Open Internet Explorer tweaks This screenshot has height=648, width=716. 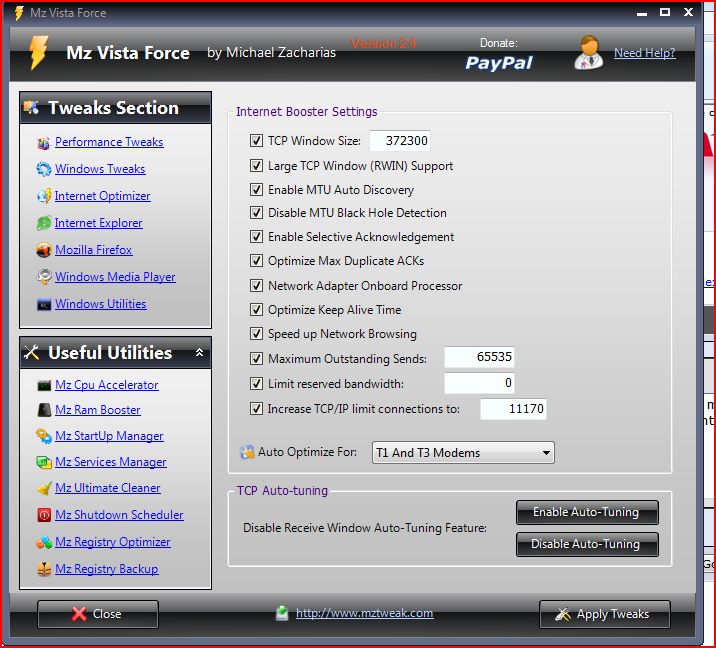pyautogui.click(x=99, y=223)
